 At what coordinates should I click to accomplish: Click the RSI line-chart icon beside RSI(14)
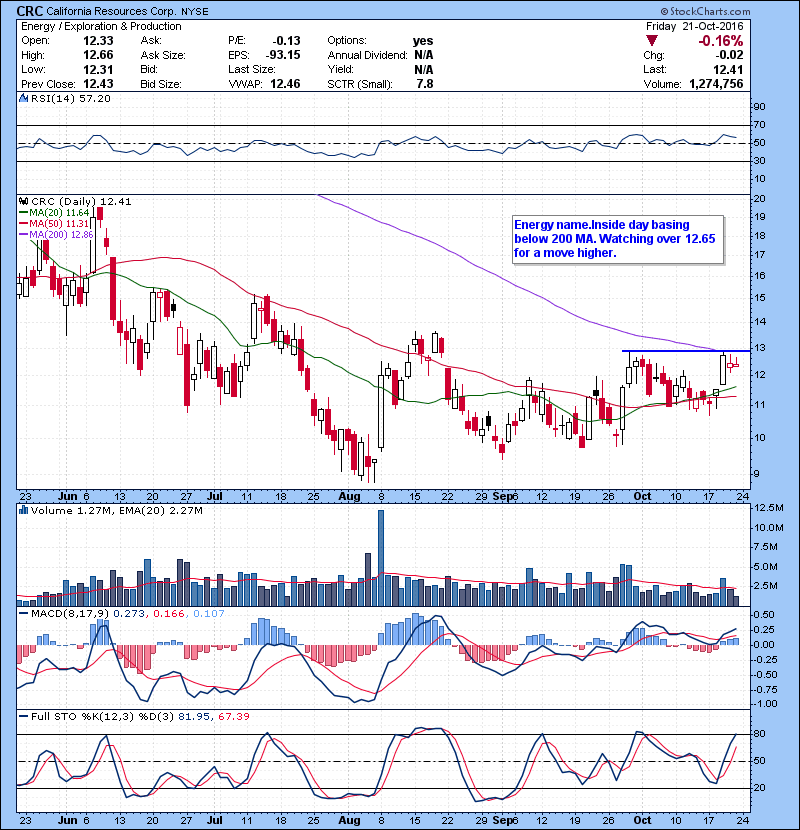23,98
